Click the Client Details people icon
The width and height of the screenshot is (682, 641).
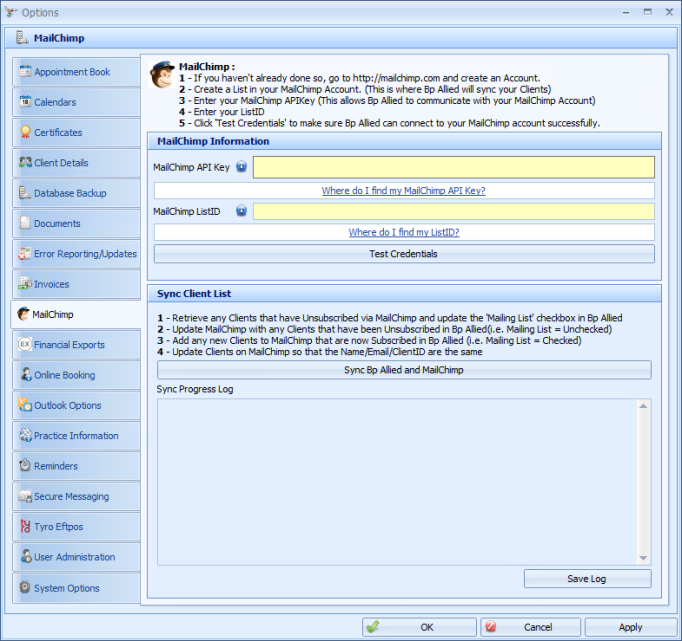click(x=25, y=162)
